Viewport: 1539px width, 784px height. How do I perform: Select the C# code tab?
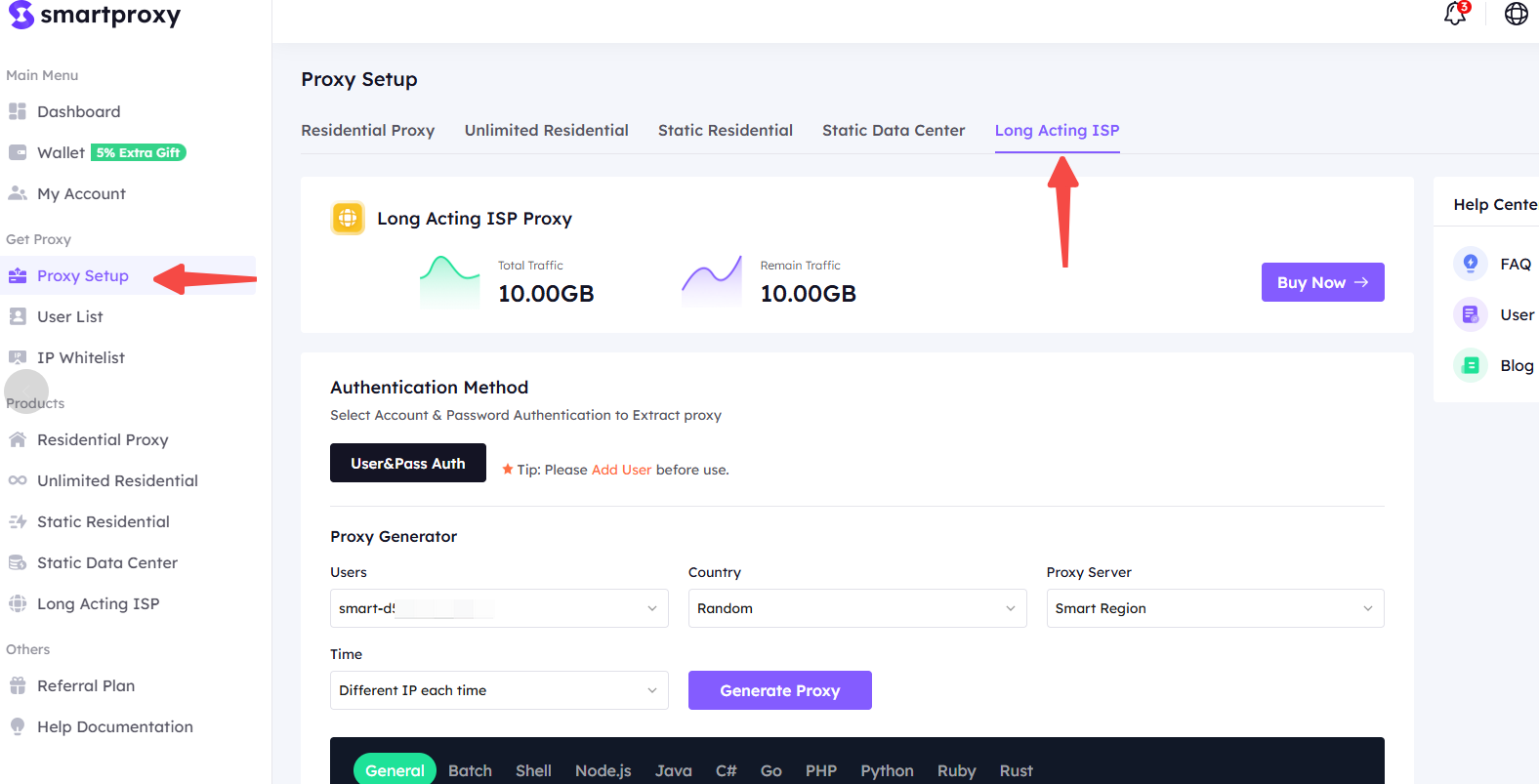(x=726, y=770)
